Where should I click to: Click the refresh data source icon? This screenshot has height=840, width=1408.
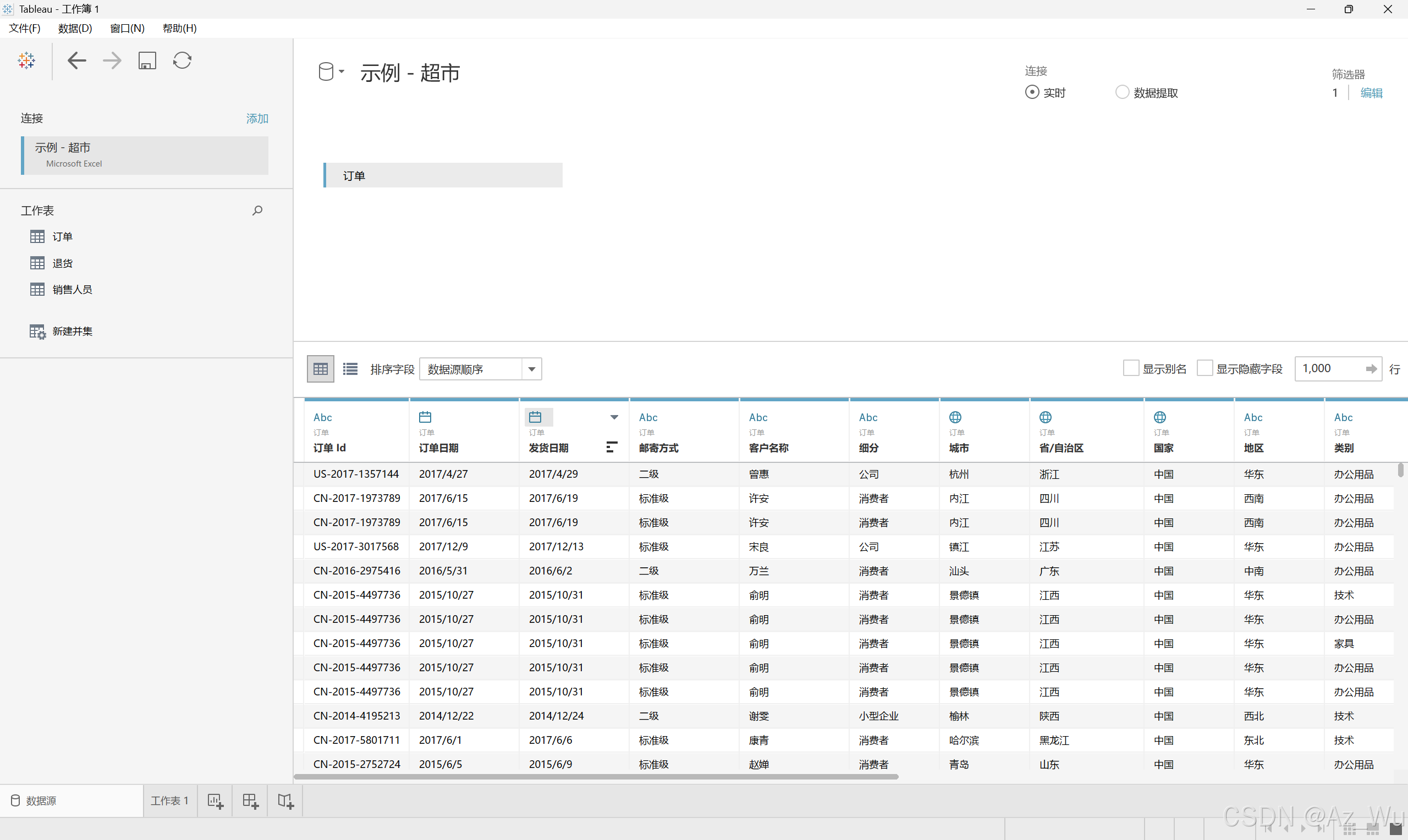pyautogui.click(x=182, y=60)
